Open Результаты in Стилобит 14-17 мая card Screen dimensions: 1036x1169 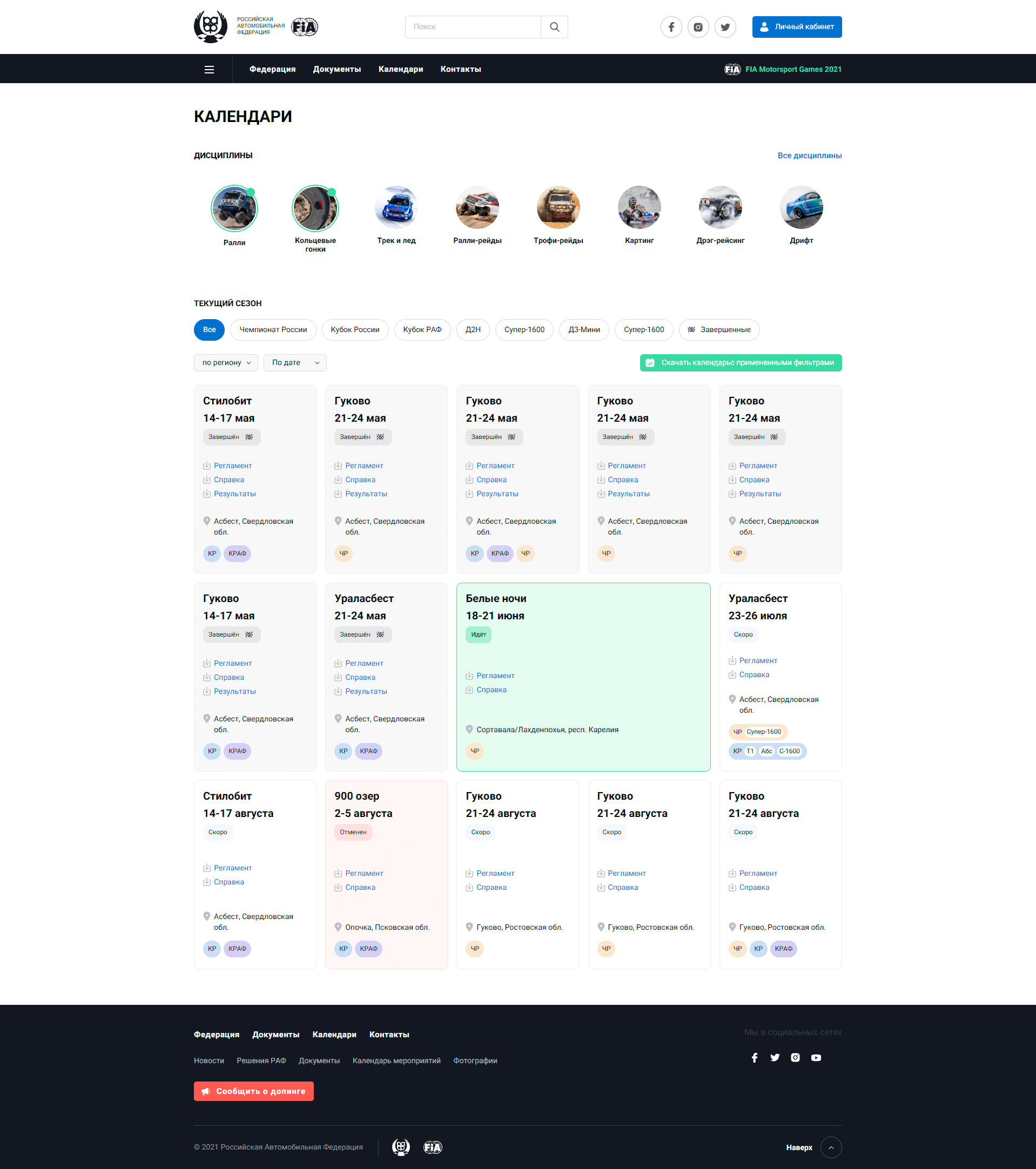(235, 494)
